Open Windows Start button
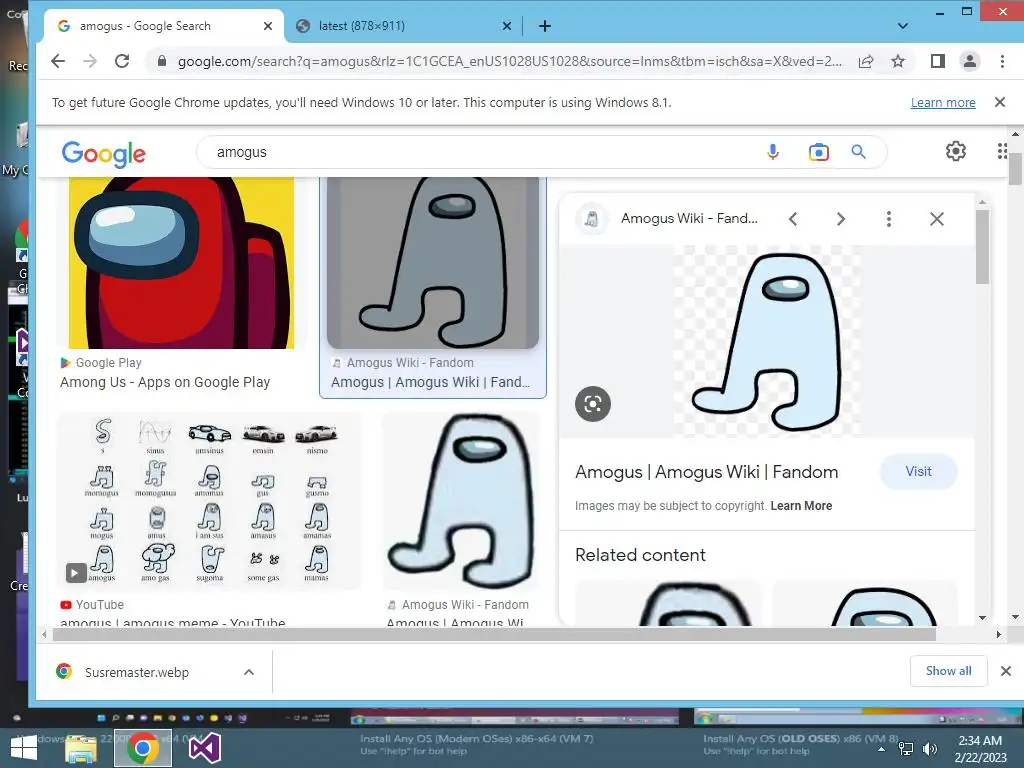Viewport: 1024px width, 768px height. click(24, 748)
